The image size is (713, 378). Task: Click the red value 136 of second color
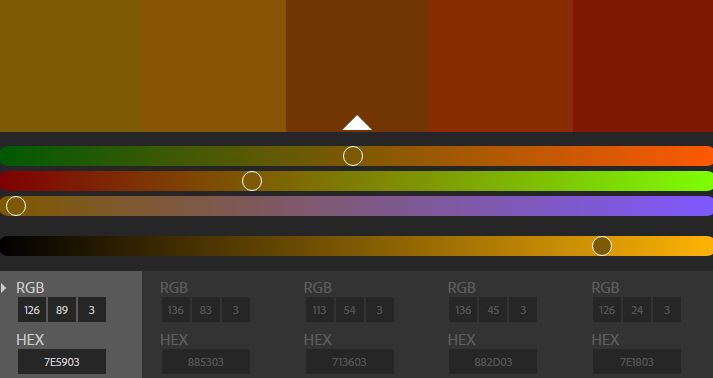pos(176,310)
